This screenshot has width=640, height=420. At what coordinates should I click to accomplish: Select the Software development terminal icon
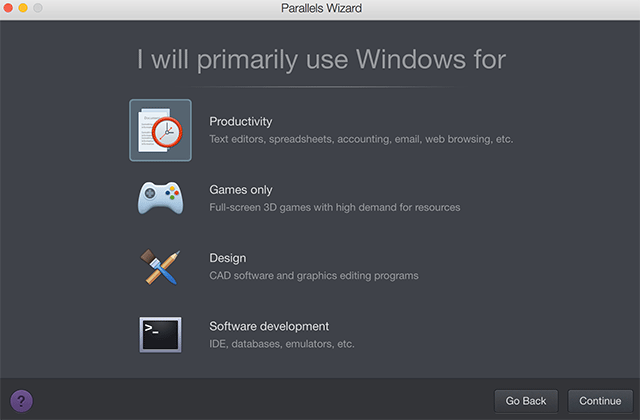(x=160, y=335)
